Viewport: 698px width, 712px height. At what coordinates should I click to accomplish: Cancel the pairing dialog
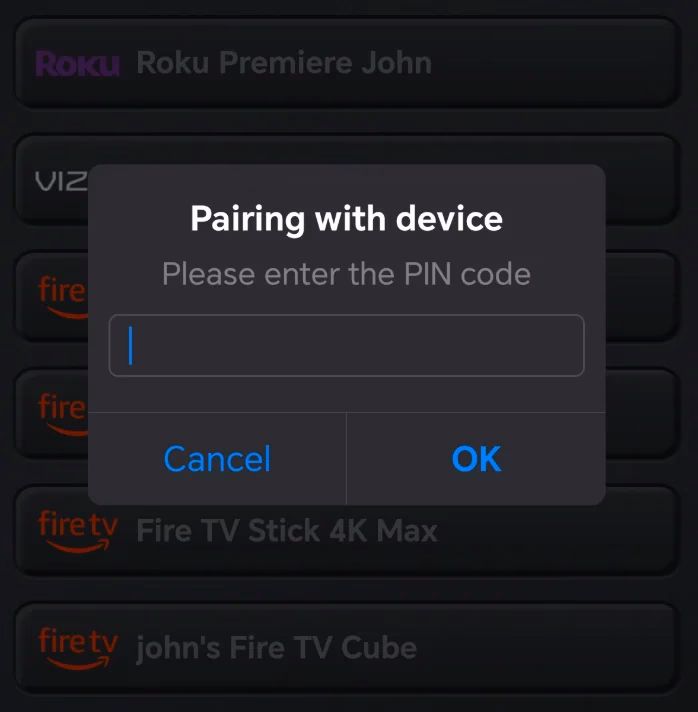tap(217, 459)
